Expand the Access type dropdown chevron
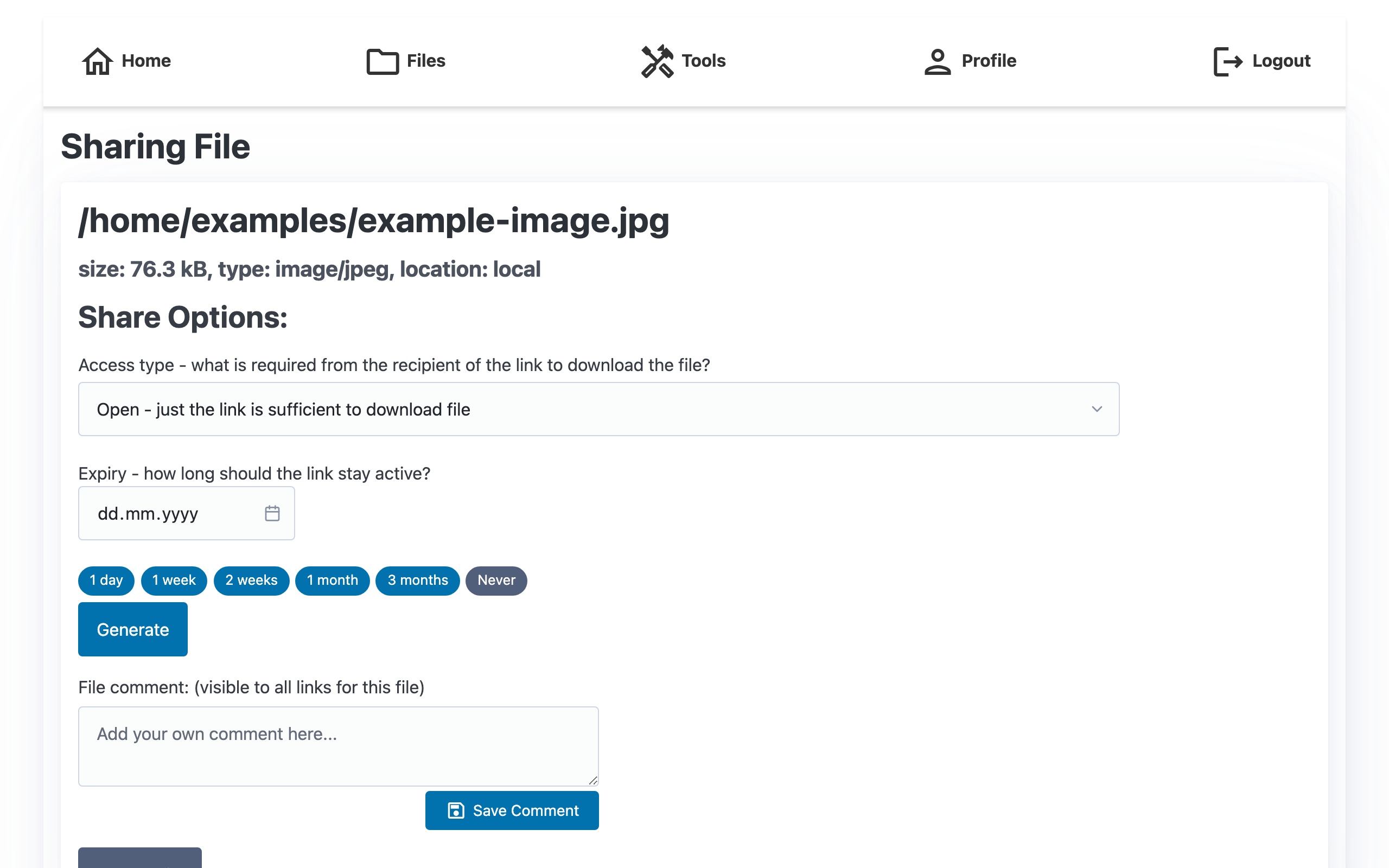The width and height of the screenshot is (1389, 868). point(1096,409)
